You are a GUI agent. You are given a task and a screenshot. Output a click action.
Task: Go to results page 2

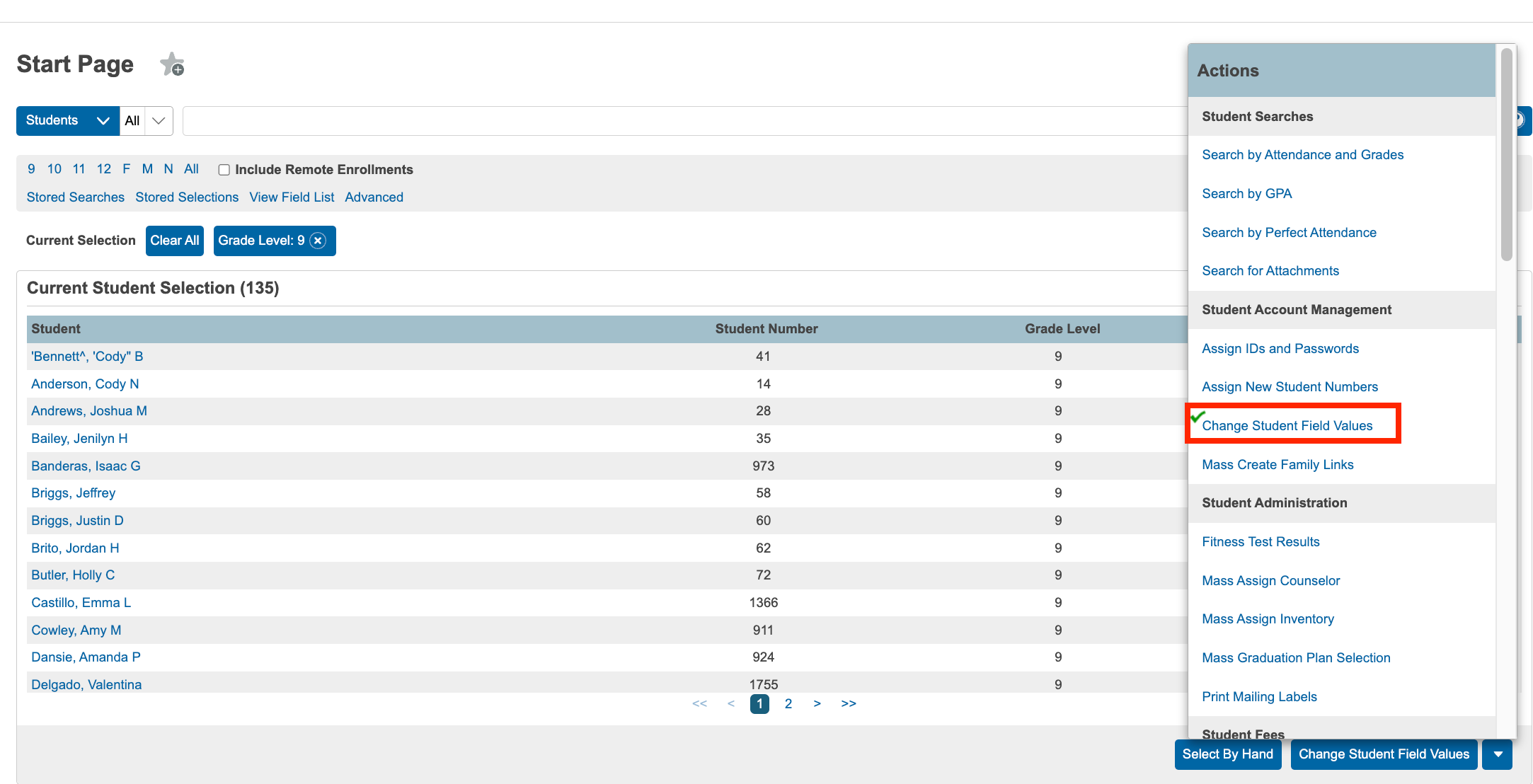click(x=788, y=703)
